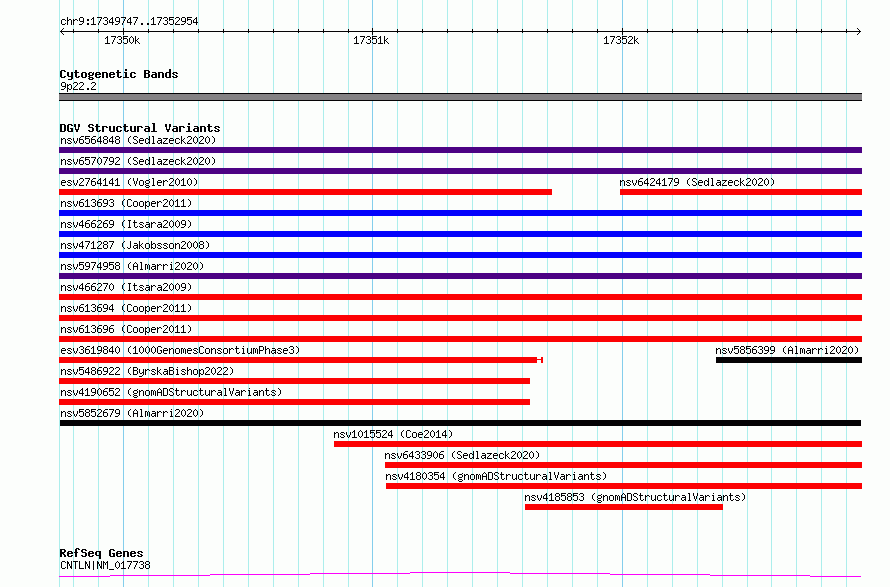Viewport: 890px width, 587px height.
Task: Select nsv4180354 (gnomADStructuralVariants) label
Action: click(x=496, y=476)
